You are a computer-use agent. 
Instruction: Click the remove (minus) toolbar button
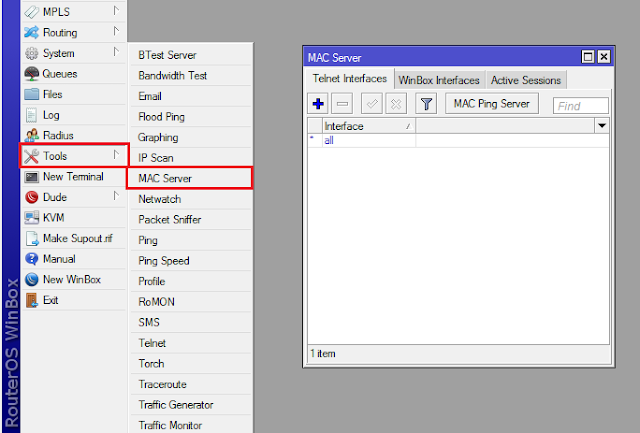342,104
